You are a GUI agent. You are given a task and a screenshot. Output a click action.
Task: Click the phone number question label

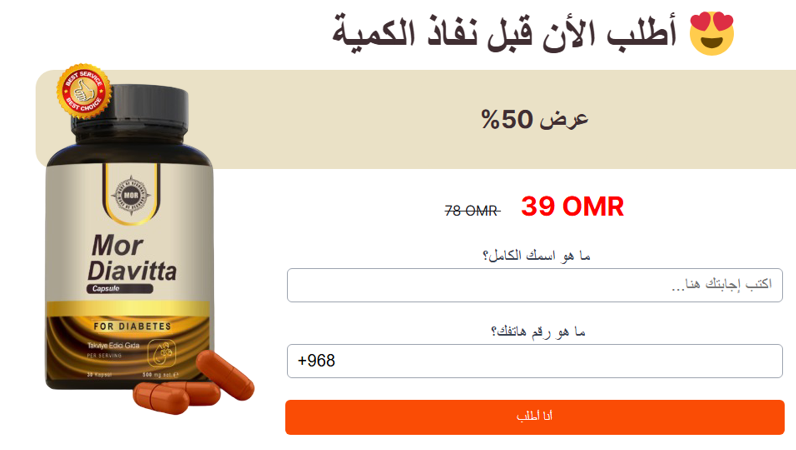pyautogui.click(x=538, y=332)
